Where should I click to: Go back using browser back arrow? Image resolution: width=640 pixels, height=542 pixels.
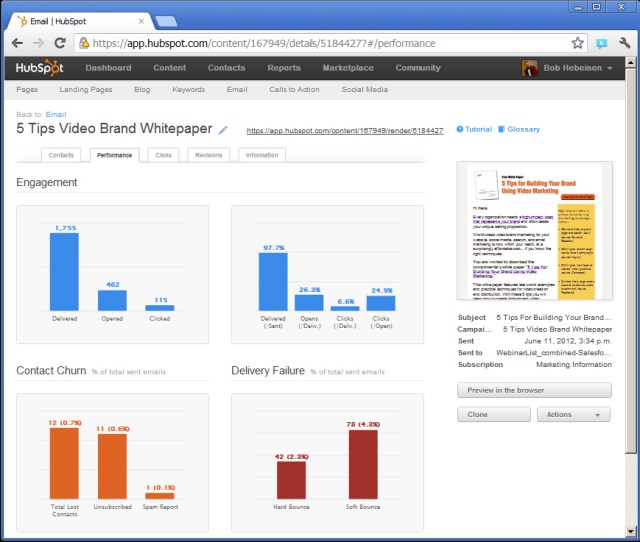pyautogui.click(x=16, y=43)
